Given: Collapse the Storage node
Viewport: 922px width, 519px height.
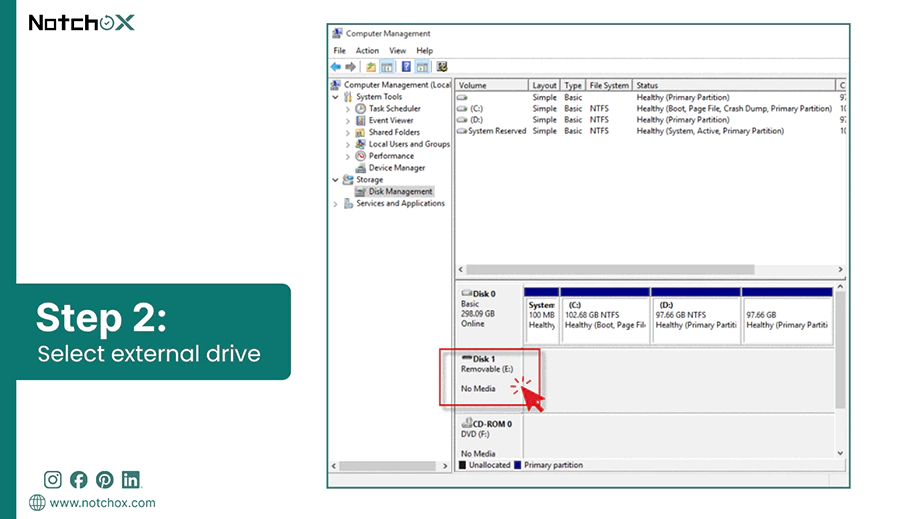Looking at the screenshot, I should point(335,180).
